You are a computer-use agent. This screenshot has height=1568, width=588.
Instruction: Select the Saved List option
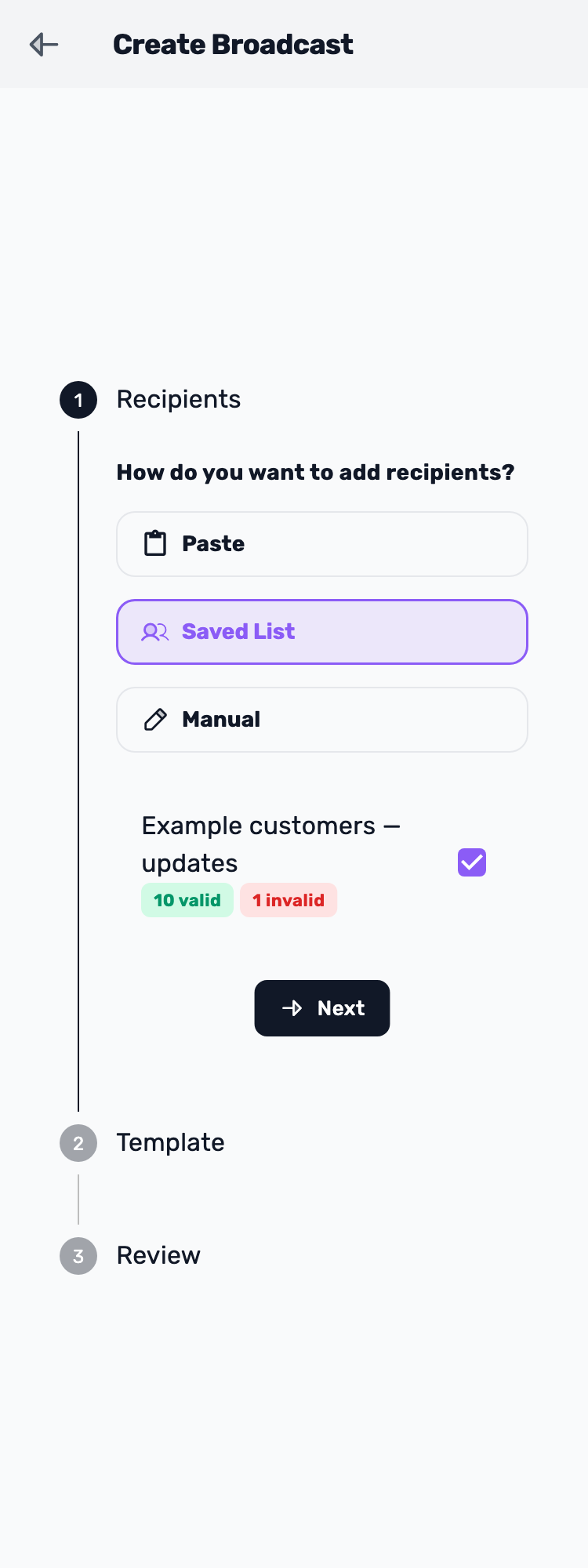tap(322, 632)
